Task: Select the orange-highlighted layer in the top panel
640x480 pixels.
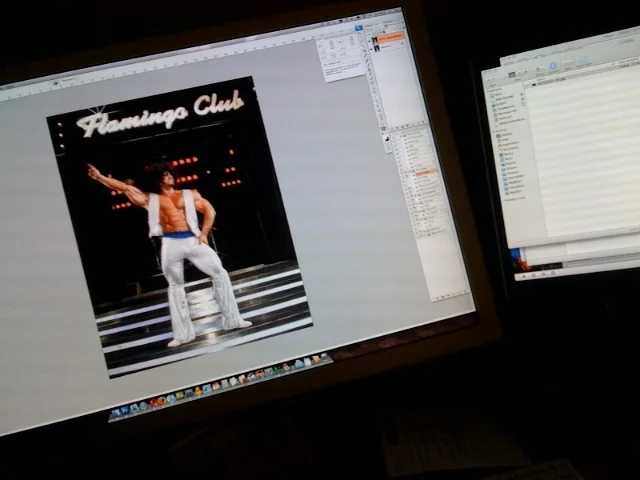Action: (x=390, y=37)
